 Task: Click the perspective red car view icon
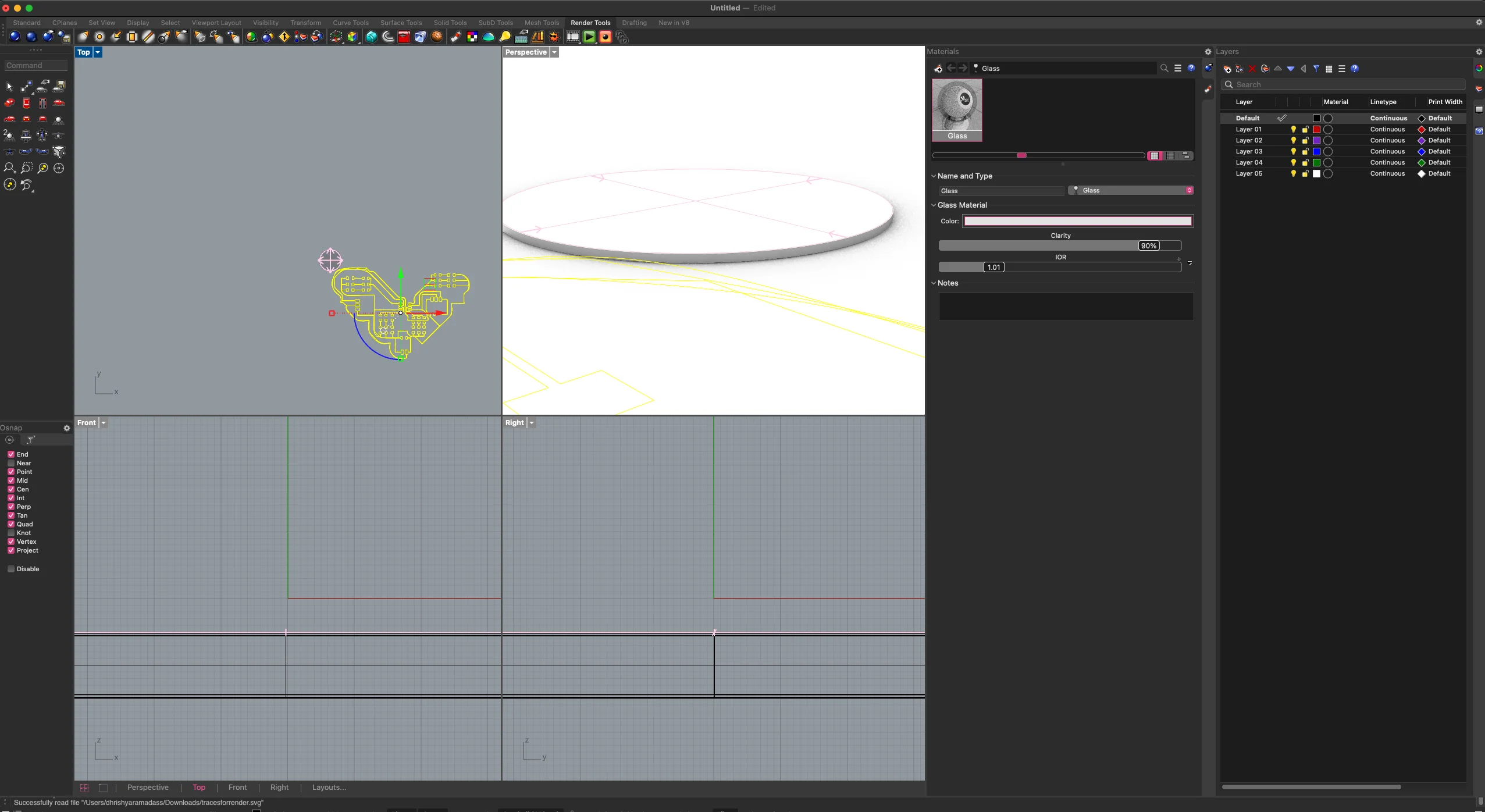tap(9, 103)
